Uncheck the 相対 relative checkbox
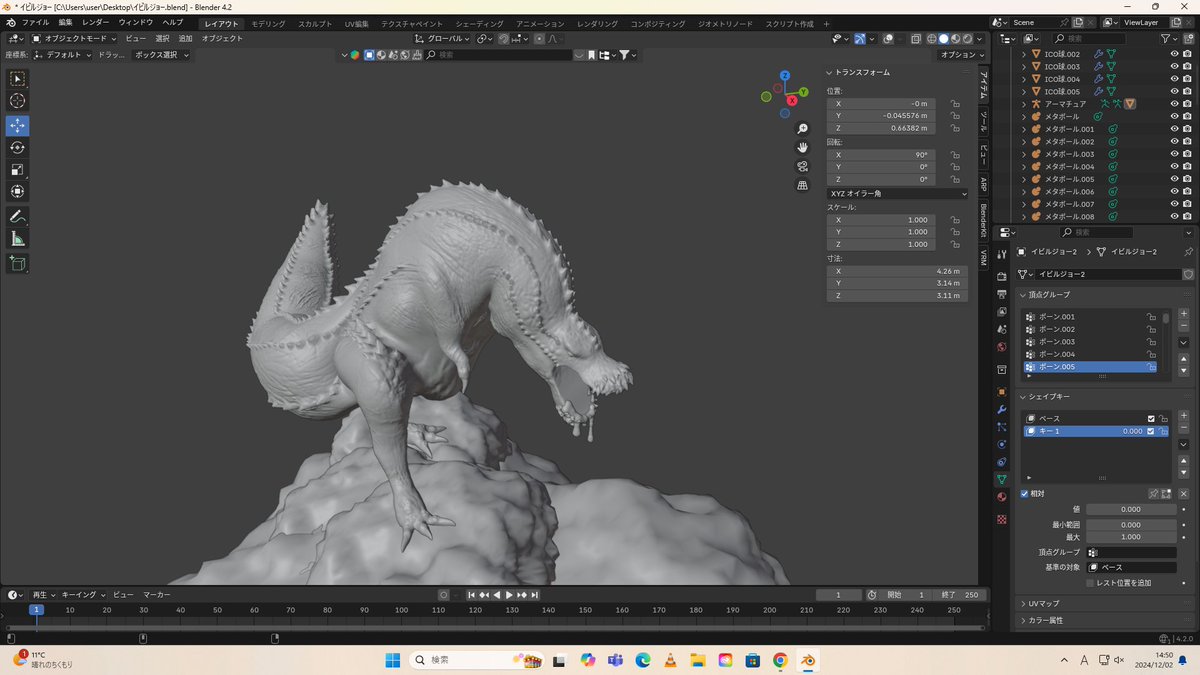 click(1024, 493)
